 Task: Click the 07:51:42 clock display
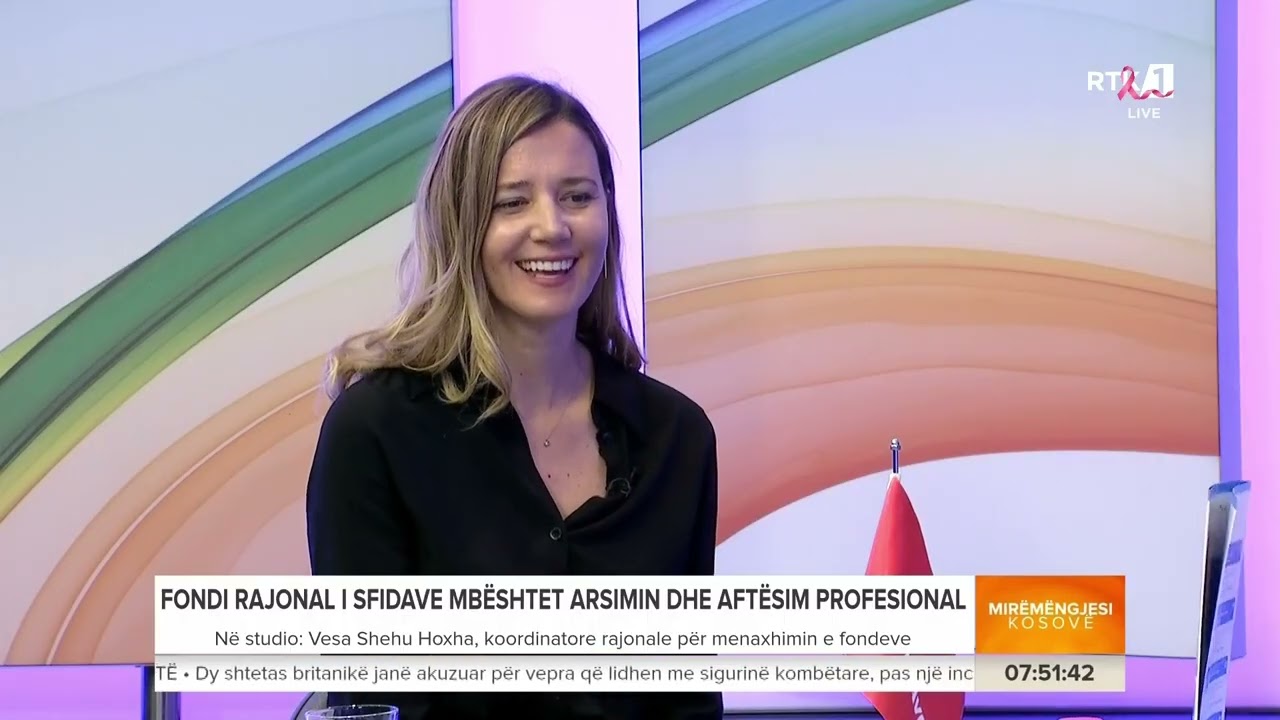click(1049, 673)
